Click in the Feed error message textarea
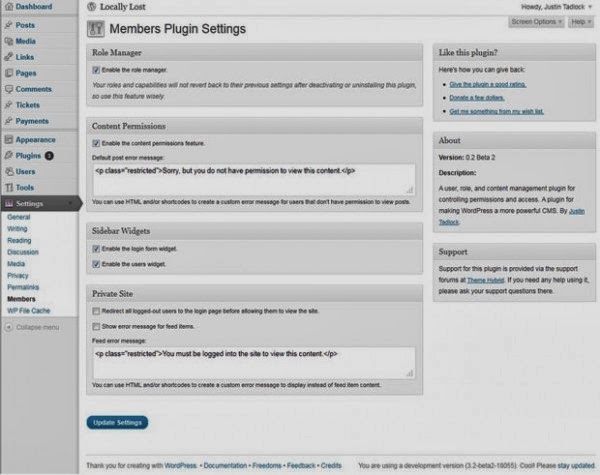 [254, 363]
